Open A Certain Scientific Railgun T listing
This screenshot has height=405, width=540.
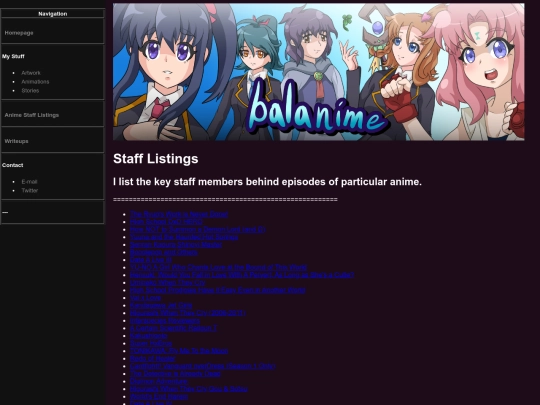click(x=173, y=328)
